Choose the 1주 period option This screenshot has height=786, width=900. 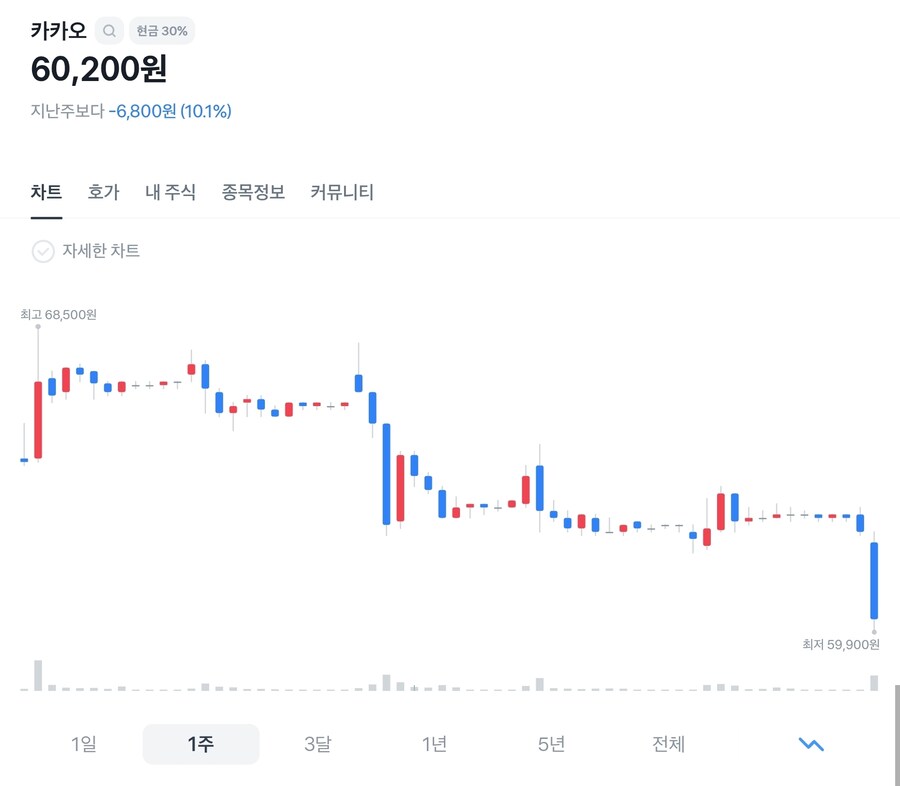click(x=201, y=744)
